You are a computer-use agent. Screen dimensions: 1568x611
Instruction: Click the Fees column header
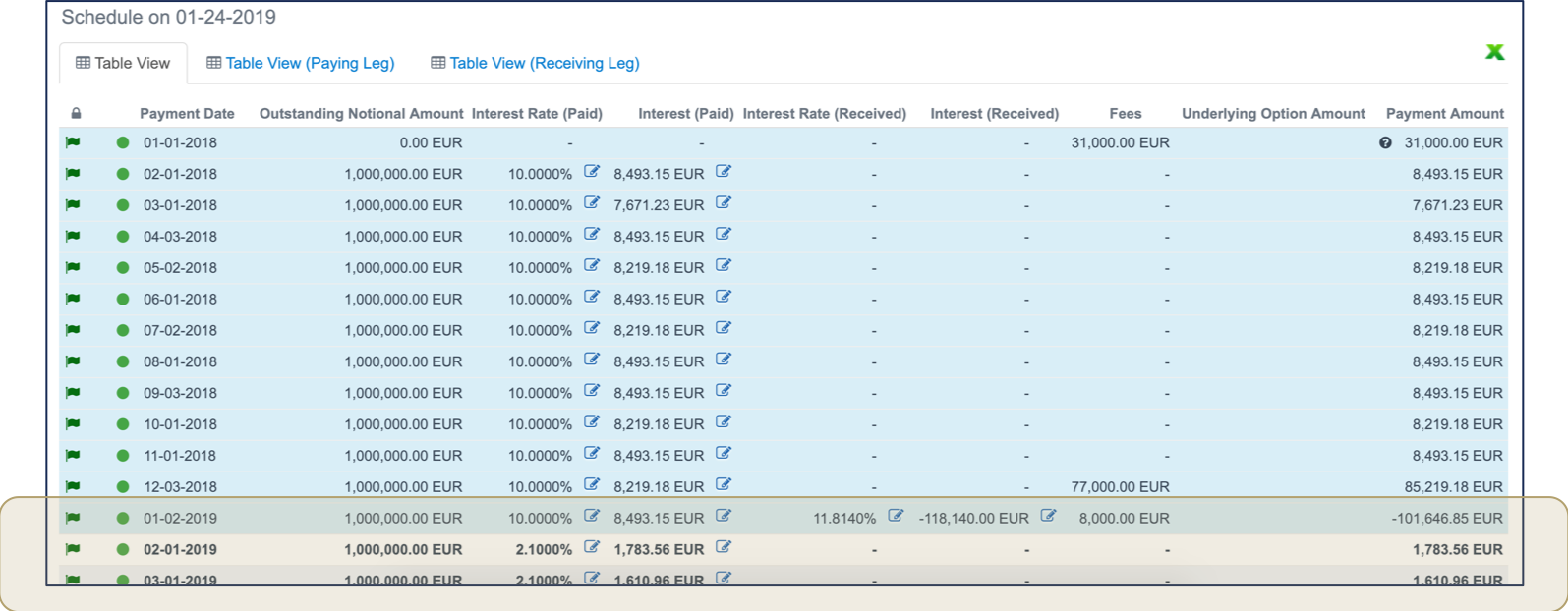tap(1126, 114)
